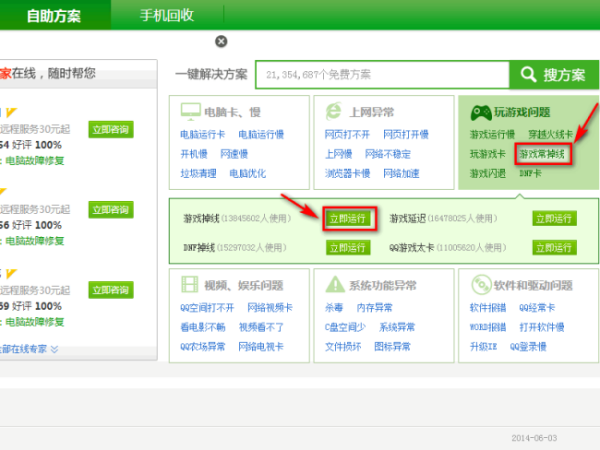Select the 看电影不畅 link
The width and height of the screenshot is (600, 450).
(202, 327)
